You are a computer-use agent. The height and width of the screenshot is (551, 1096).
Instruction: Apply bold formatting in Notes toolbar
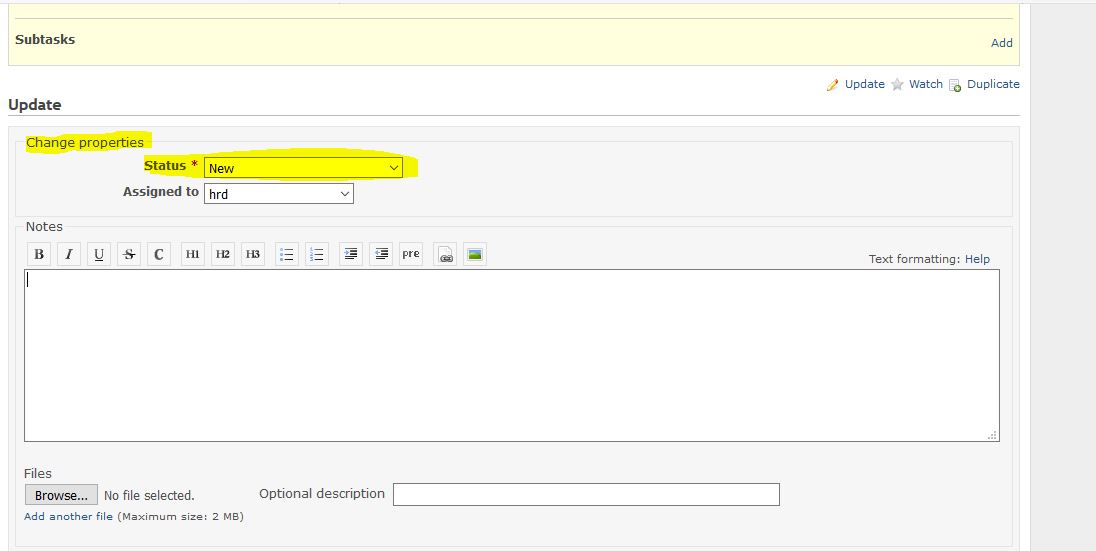[x=39, y=255]
